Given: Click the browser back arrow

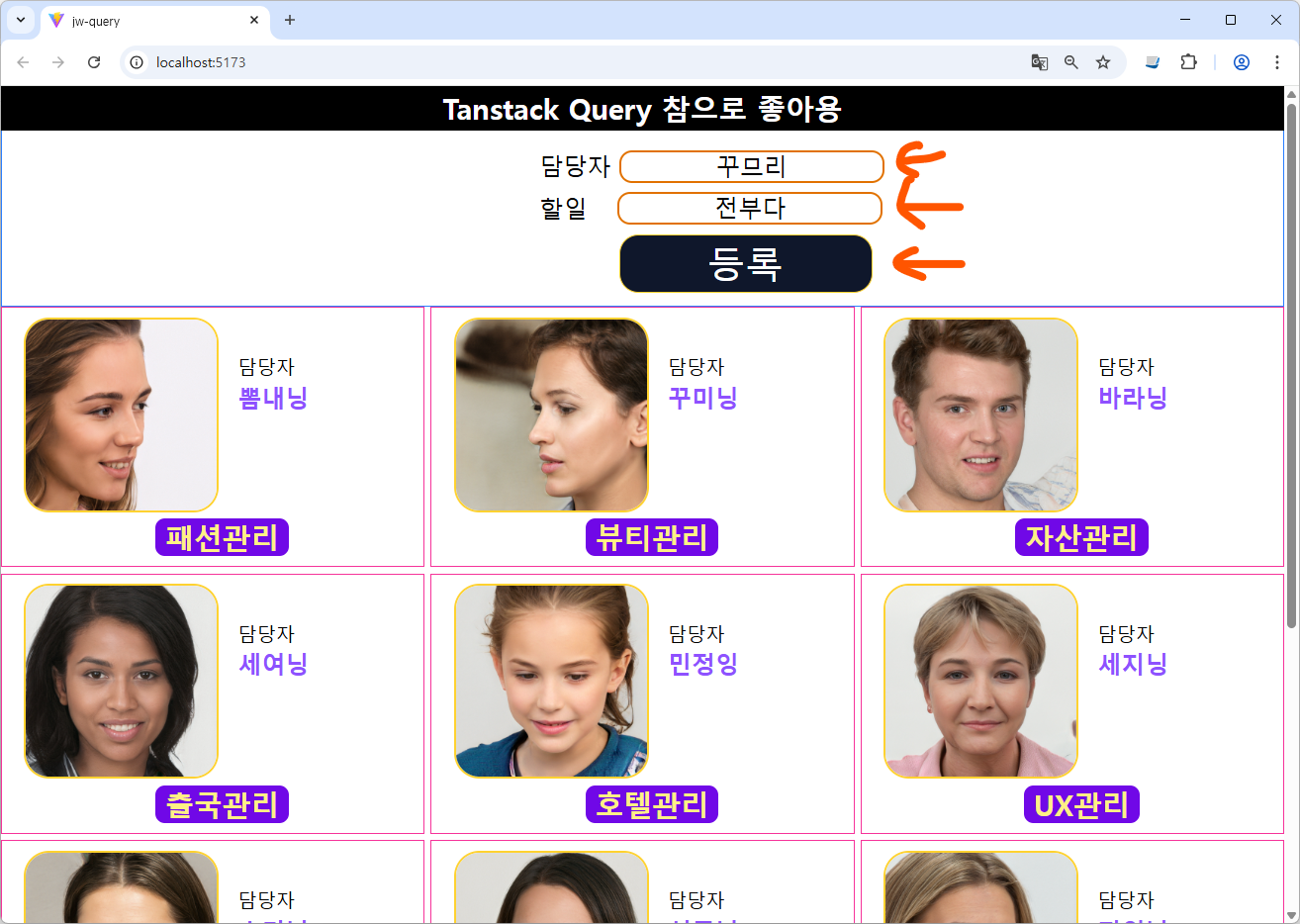Looking at the screenshot, I should tap(23, 62).
